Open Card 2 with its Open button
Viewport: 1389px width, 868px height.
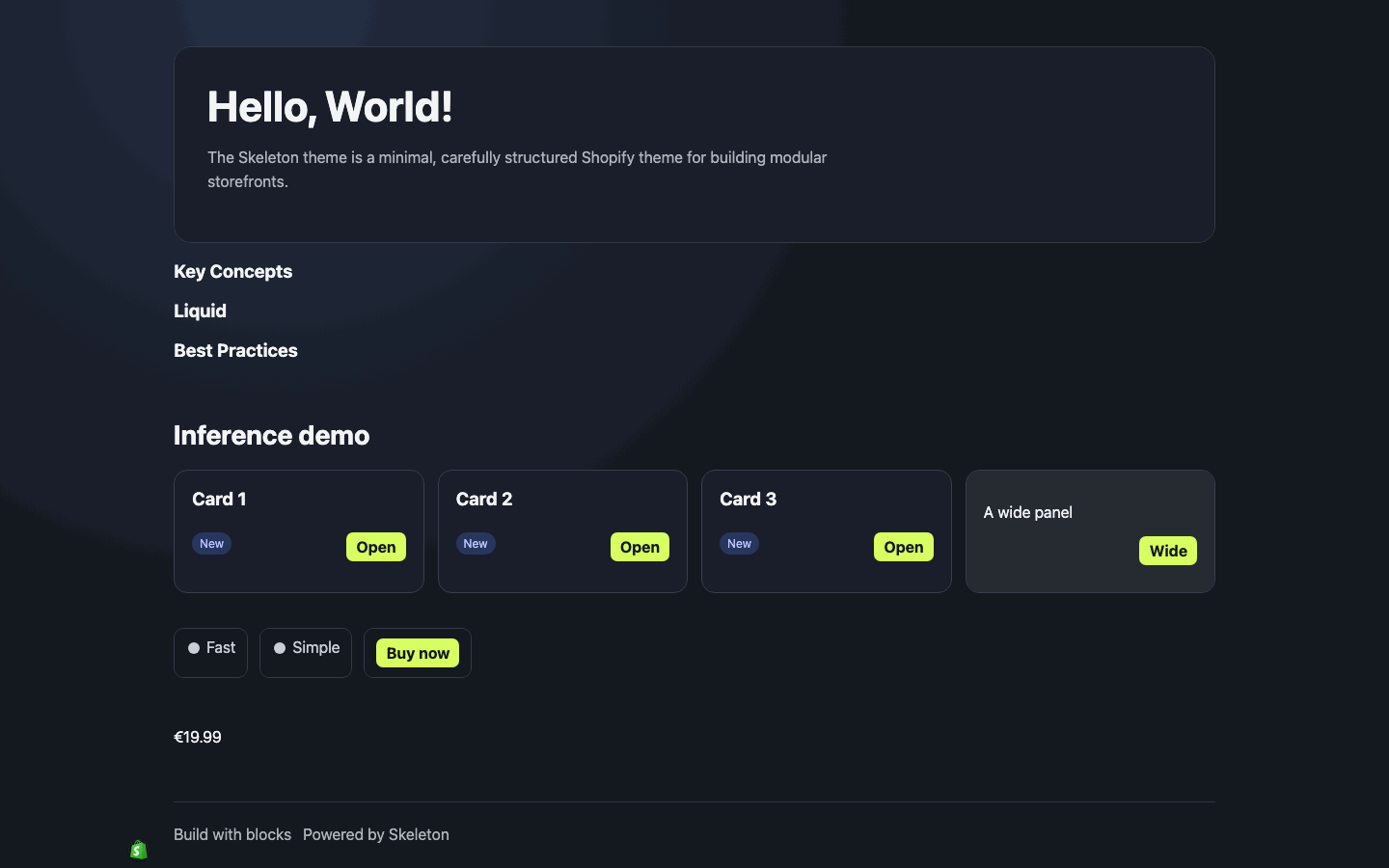point(640,547)
